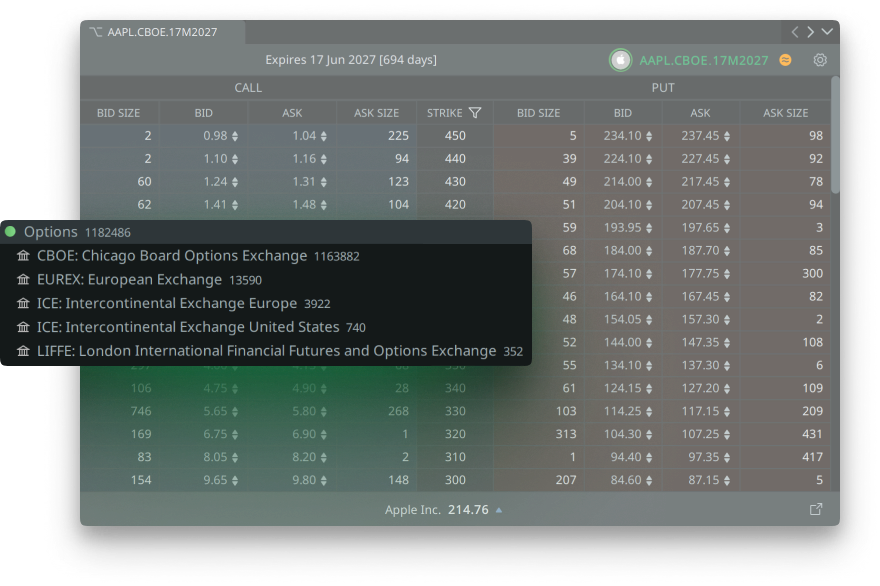Viewport: 880px width, 586px height.
Task: Open widget in new window via the popout icon
Action: 816,509
